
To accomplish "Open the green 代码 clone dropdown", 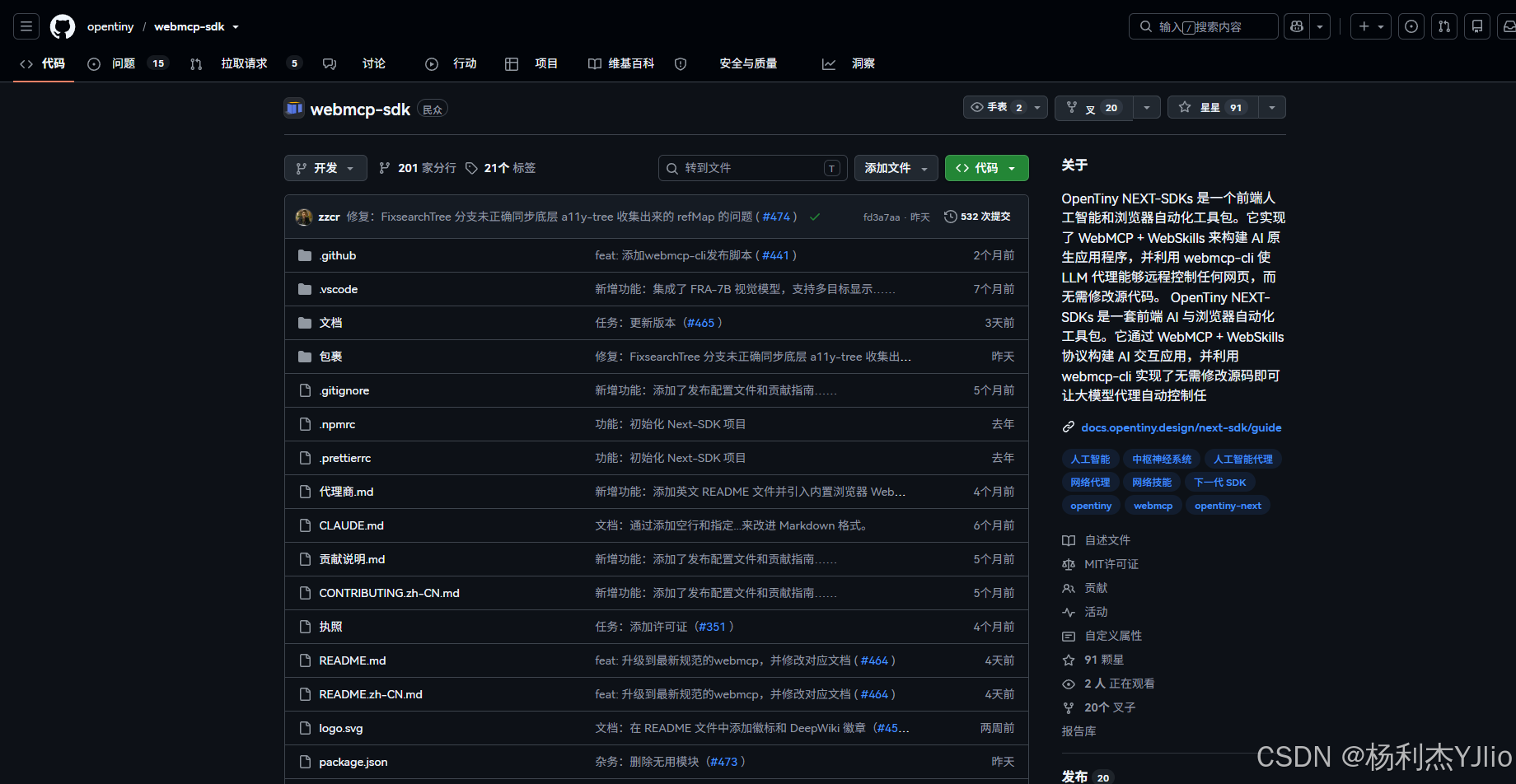I will (x=986, y=168).
